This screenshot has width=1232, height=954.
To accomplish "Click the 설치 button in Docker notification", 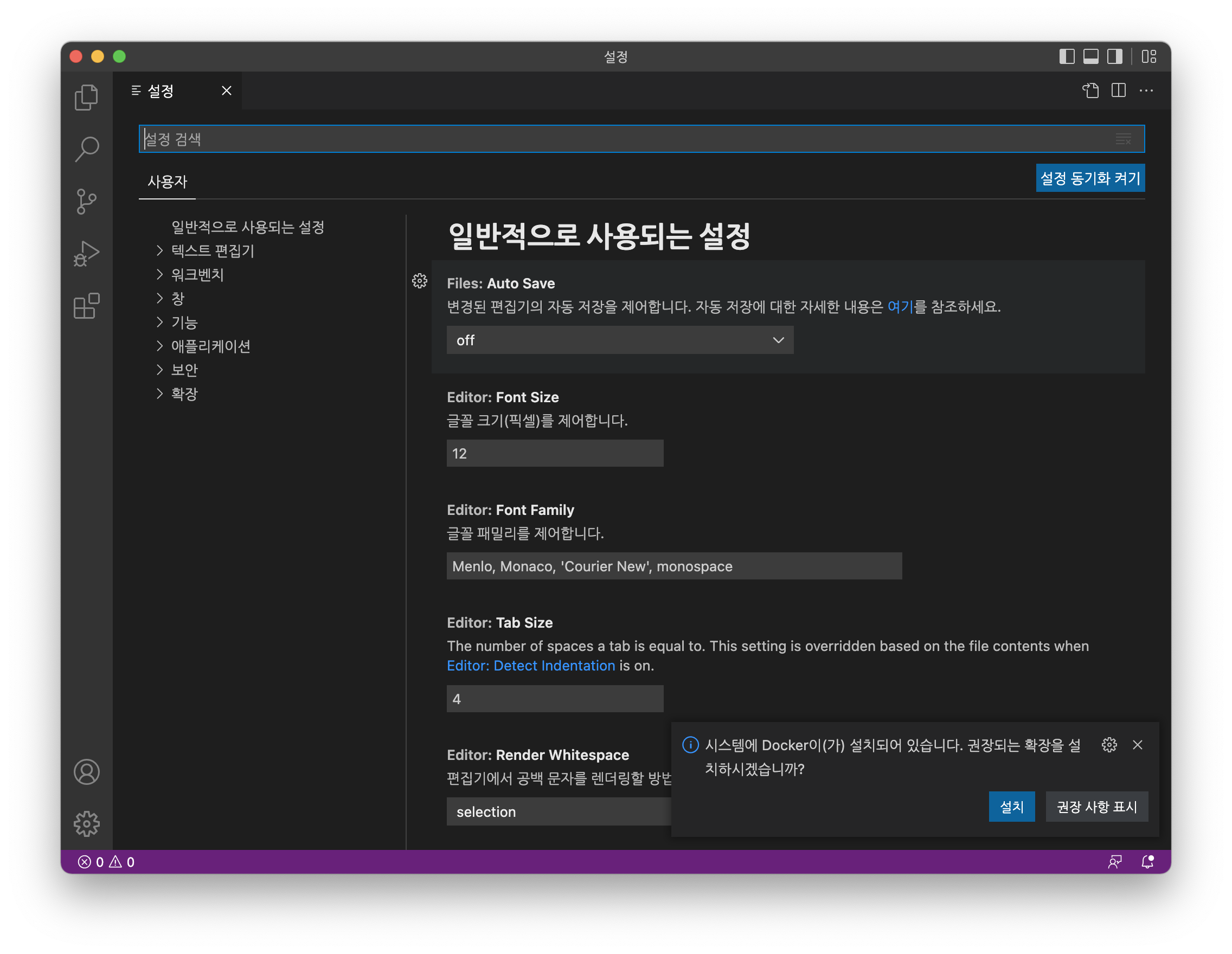I will 1011,806.
